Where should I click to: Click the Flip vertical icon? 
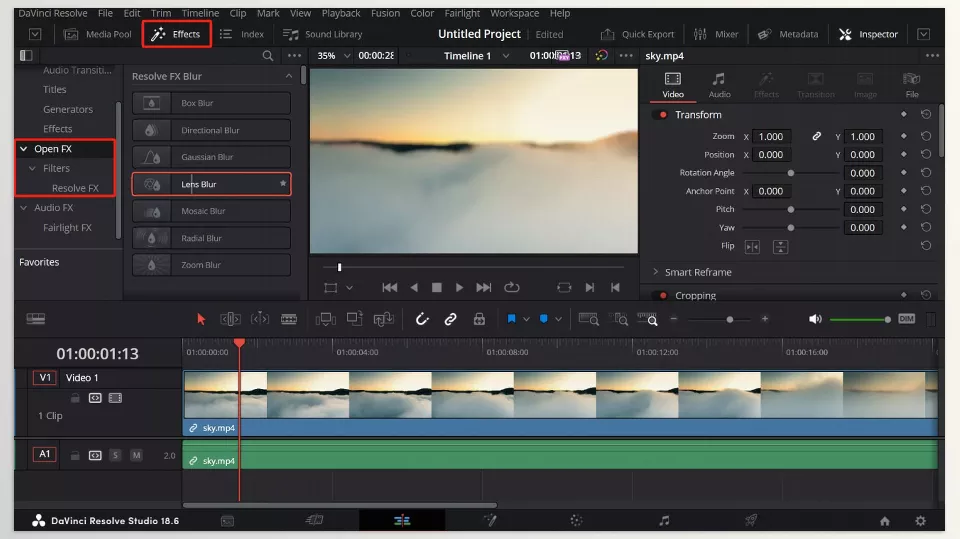pyautogui.click(x=781, y=247)
